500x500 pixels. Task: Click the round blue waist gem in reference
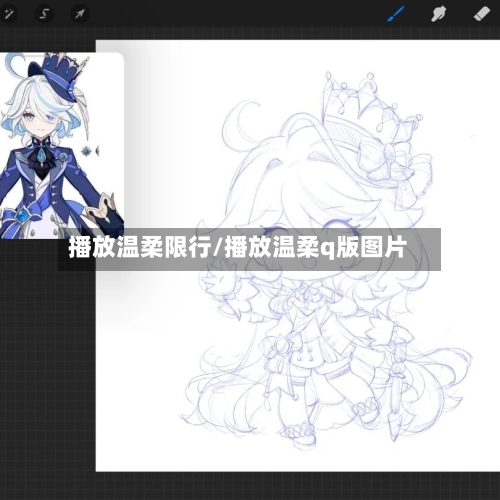click(24, 216)
